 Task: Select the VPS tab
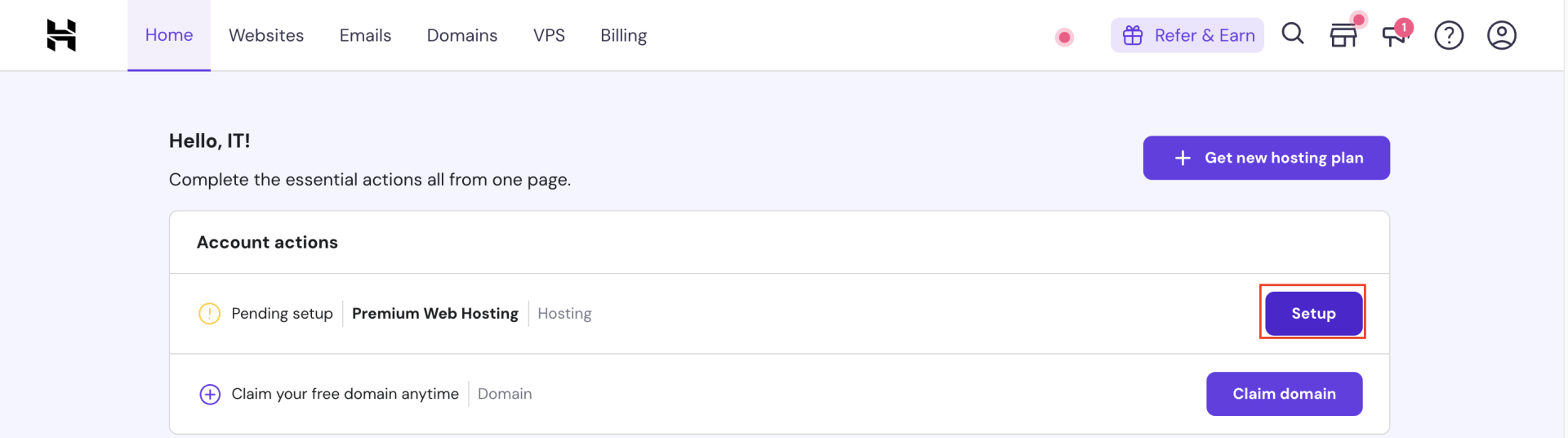pyautogui.click(x=549, y=35)
